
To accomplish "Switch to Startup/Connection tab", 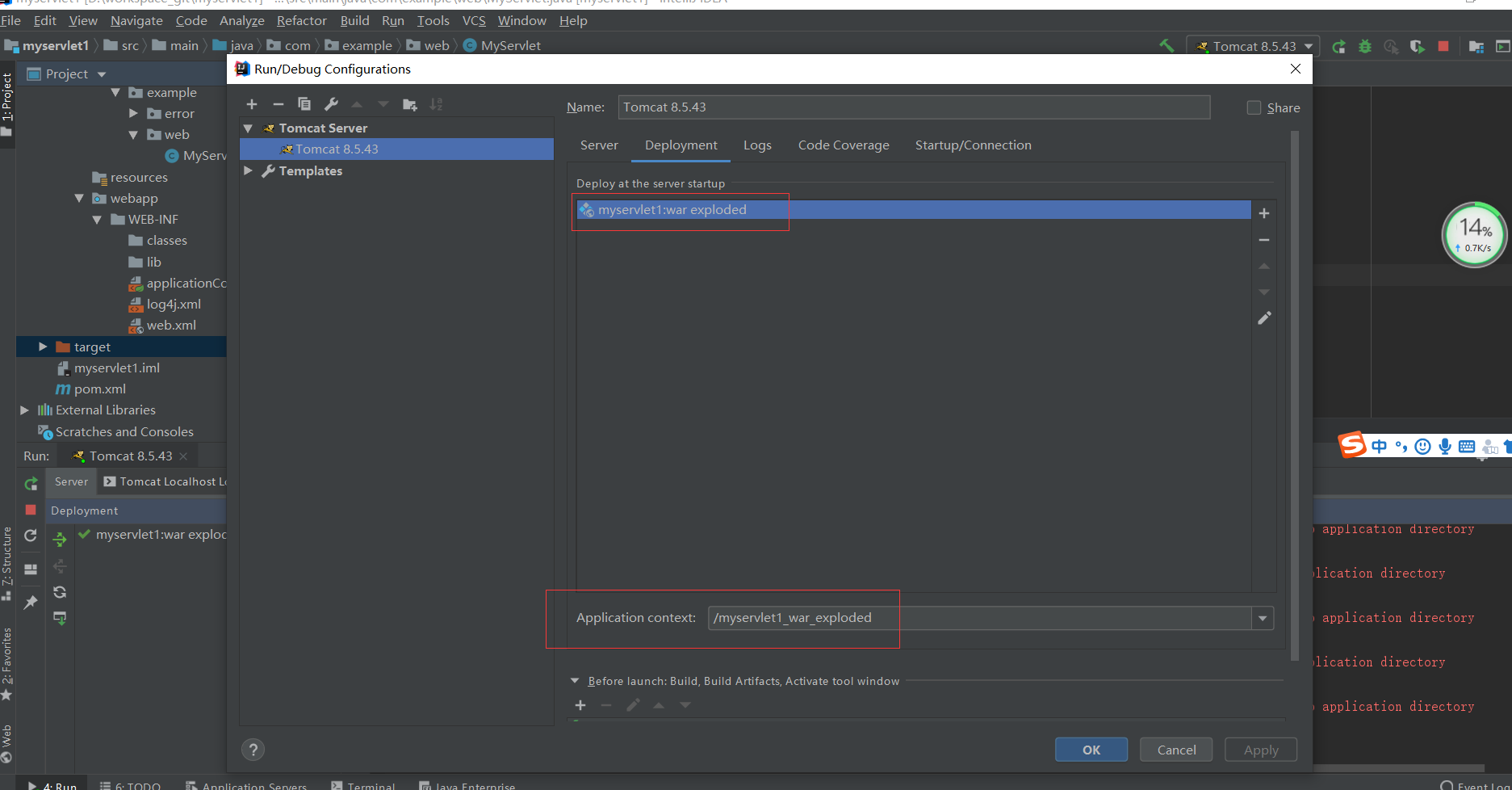I will point(973,145).
